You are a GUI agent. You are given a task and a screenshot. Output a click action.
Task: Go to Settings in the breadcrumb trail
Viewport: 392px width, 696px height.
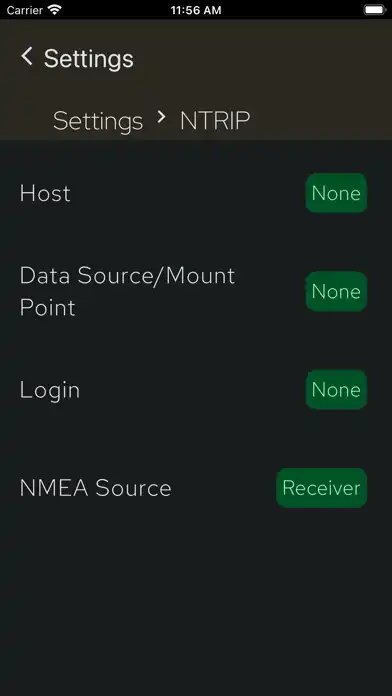(98, 121)
